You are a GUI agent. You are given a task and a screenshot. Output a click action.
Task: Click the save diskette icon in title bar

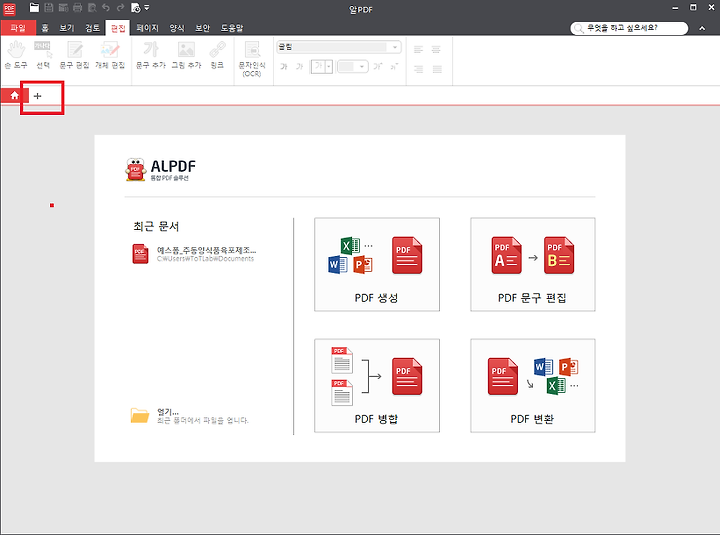coord(49,7)
